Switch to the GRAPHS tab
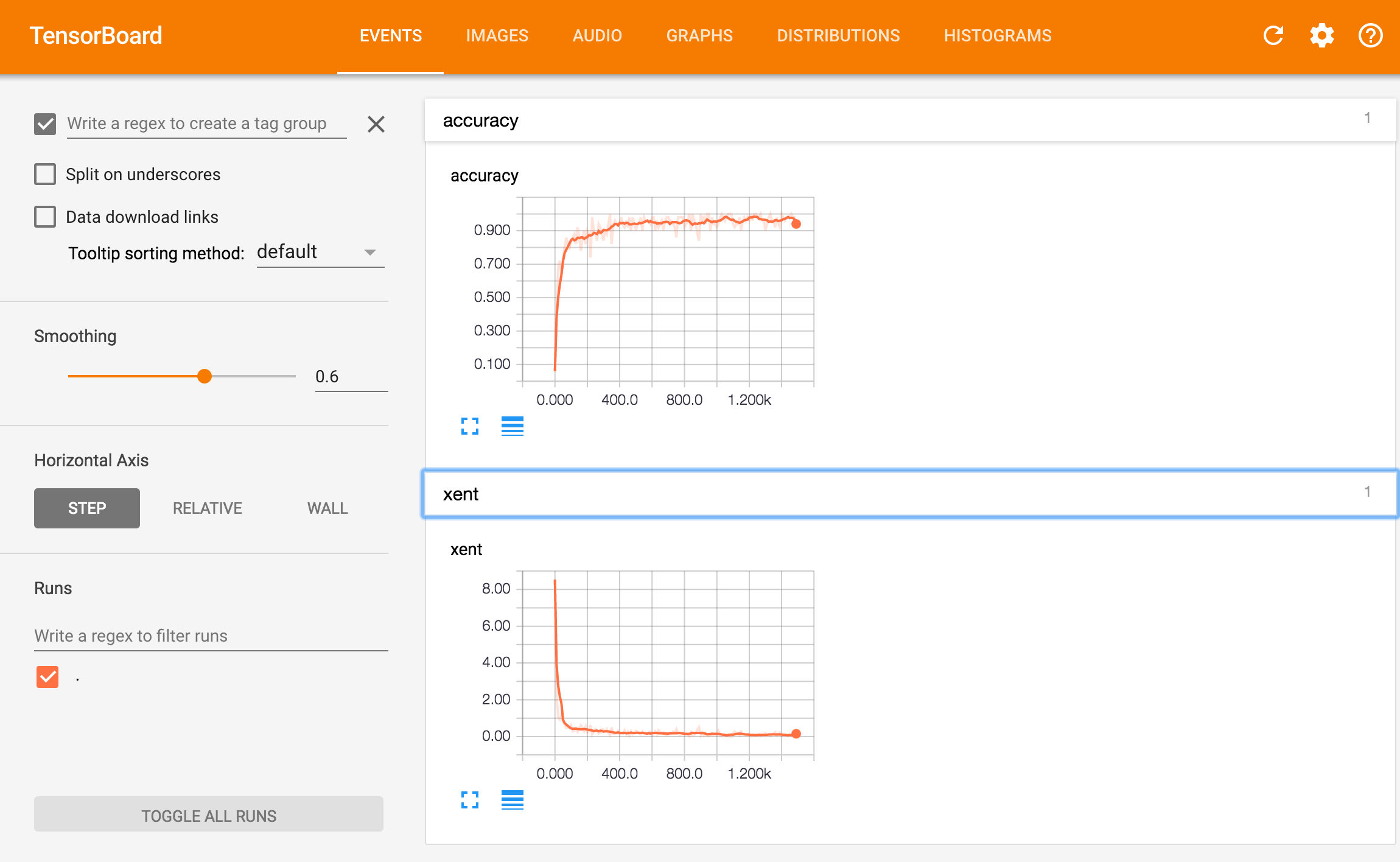The image size is (1400, 862). click(699, 35)
